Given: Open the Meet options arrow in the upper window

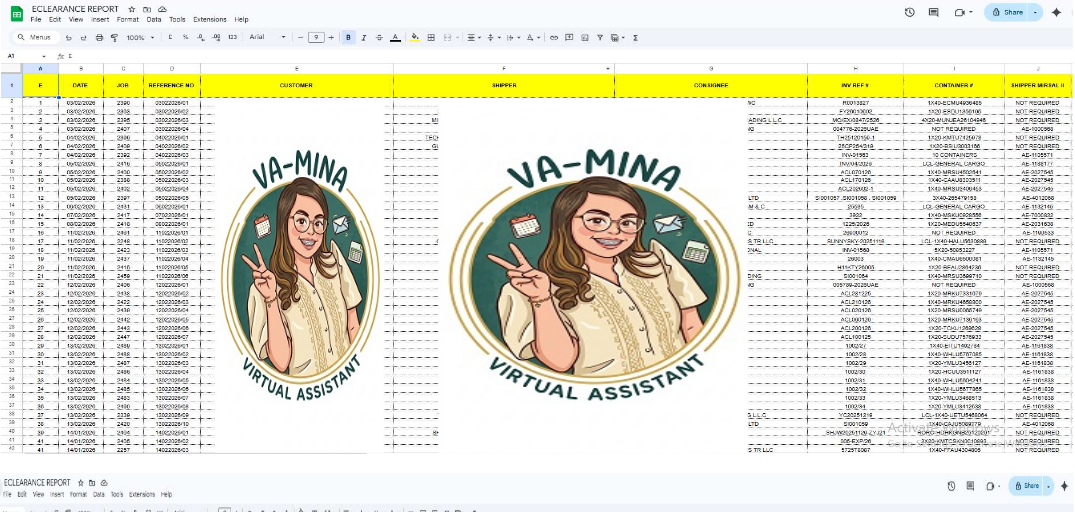Looking at the screenshot, I should [x=971, y=12].
